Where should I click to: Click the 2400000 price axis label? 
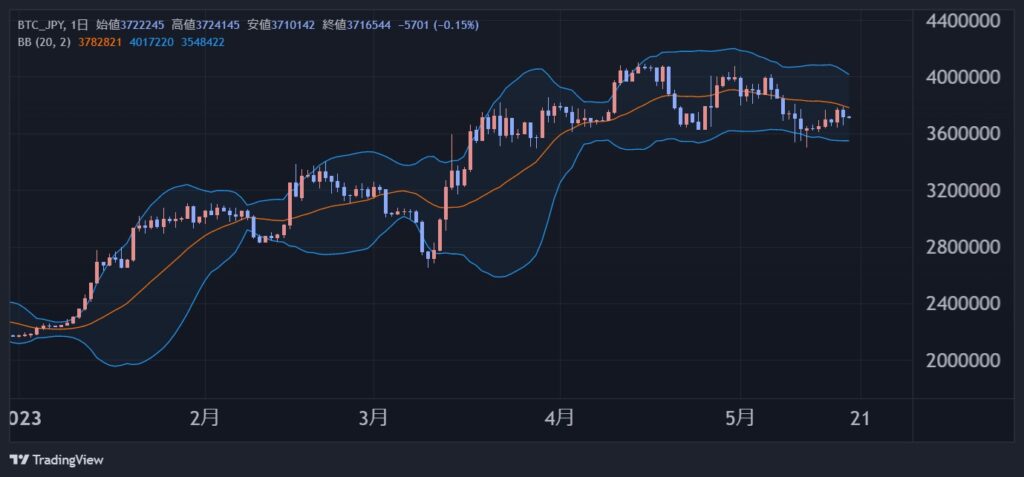[963, 304]
